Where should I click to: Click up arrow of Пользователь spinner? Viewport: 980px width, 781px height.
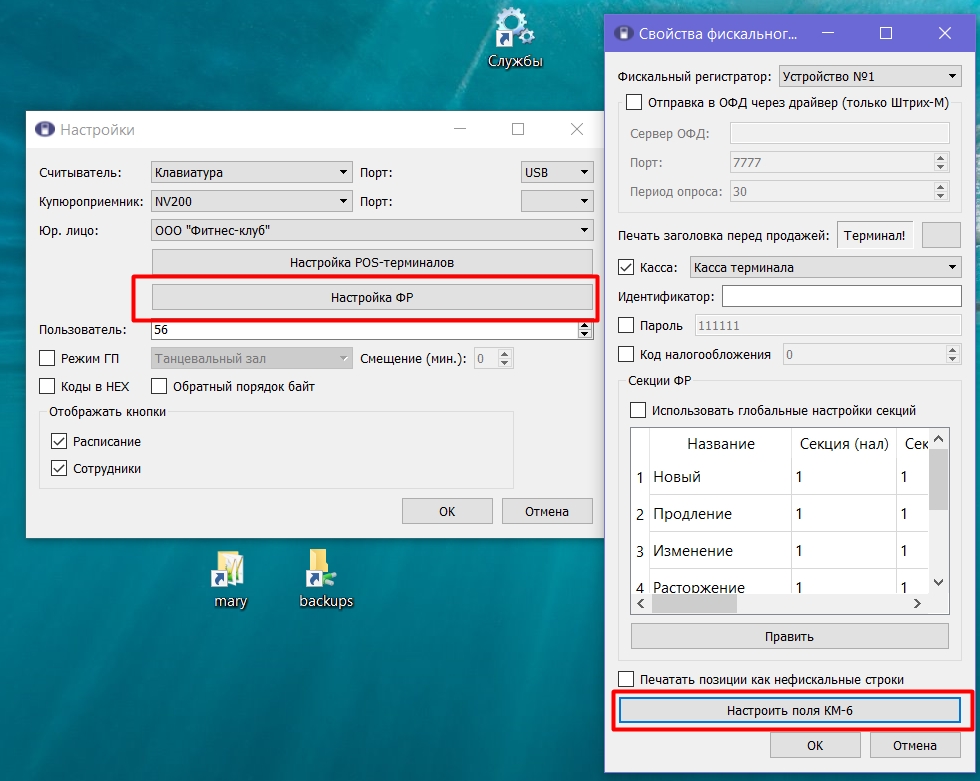click(x=584, y=326)
